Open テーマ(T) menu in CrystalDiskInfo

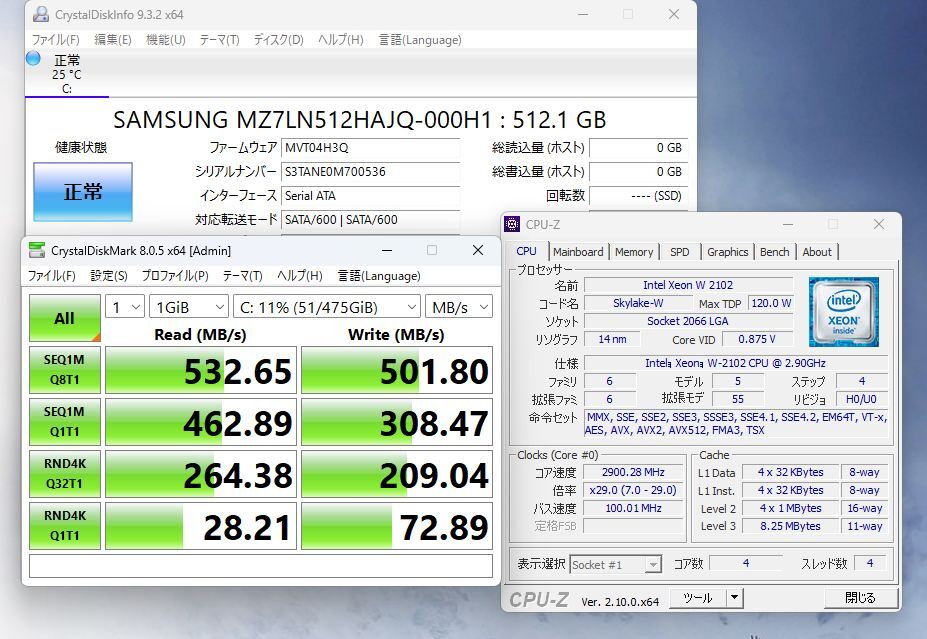point(219,40)
